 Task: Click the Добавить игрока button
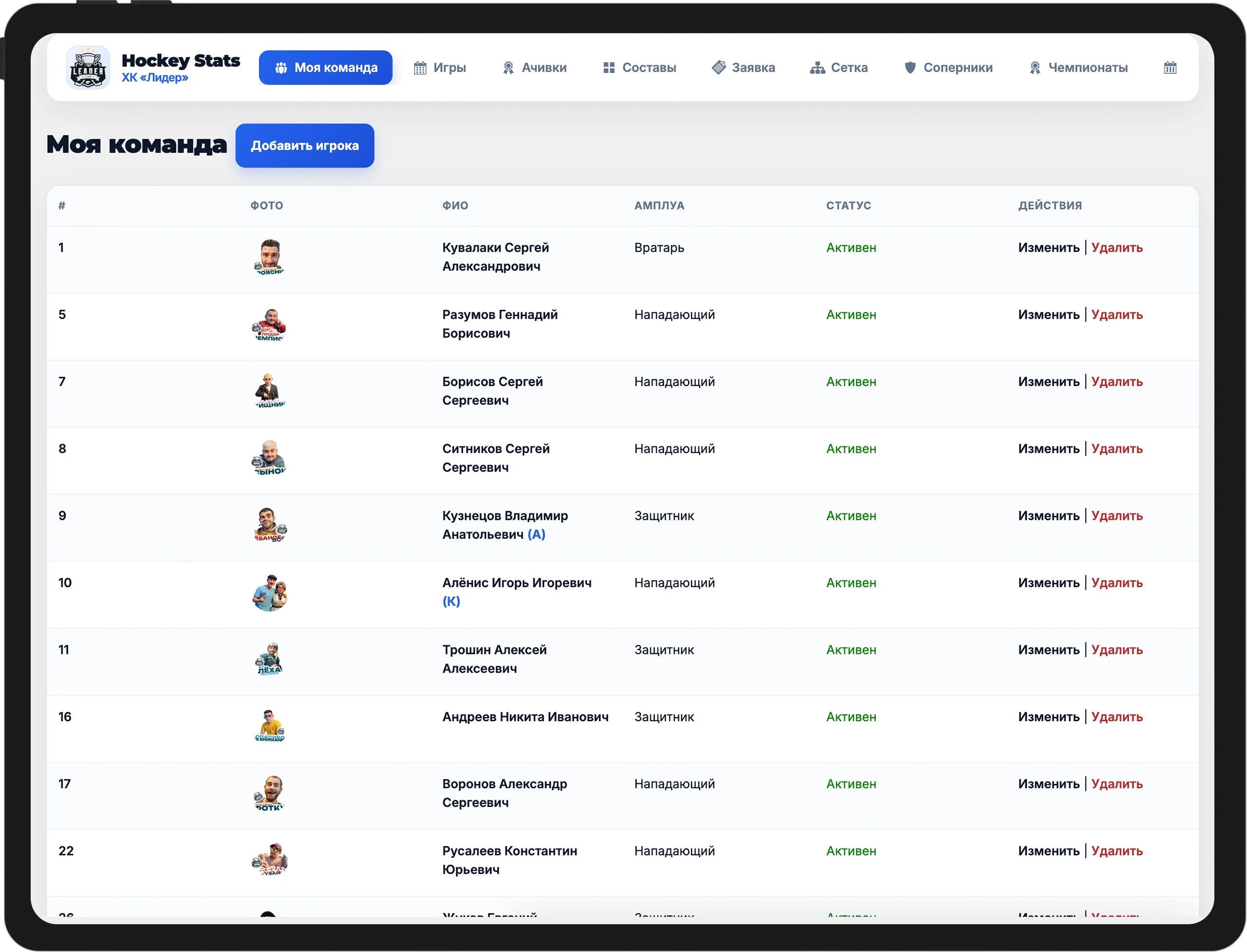(x=305, y=146)
